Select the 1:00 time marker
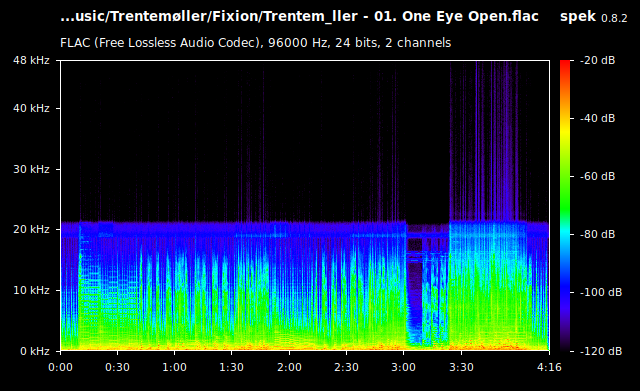640x391 pixels. click(175, 367)
